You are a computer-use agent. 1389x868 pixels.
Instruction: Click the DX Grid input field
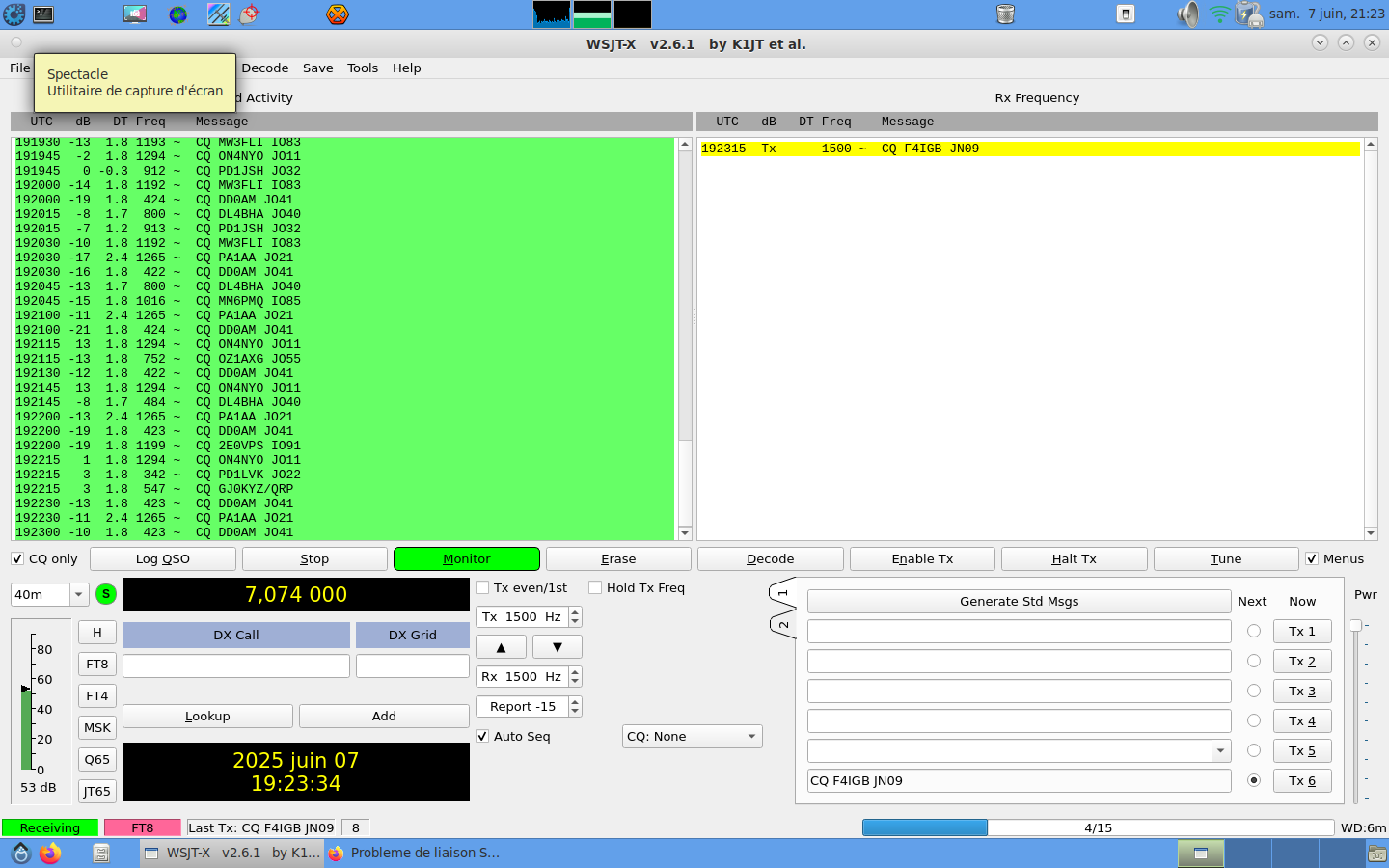click(x=413, y=666)
